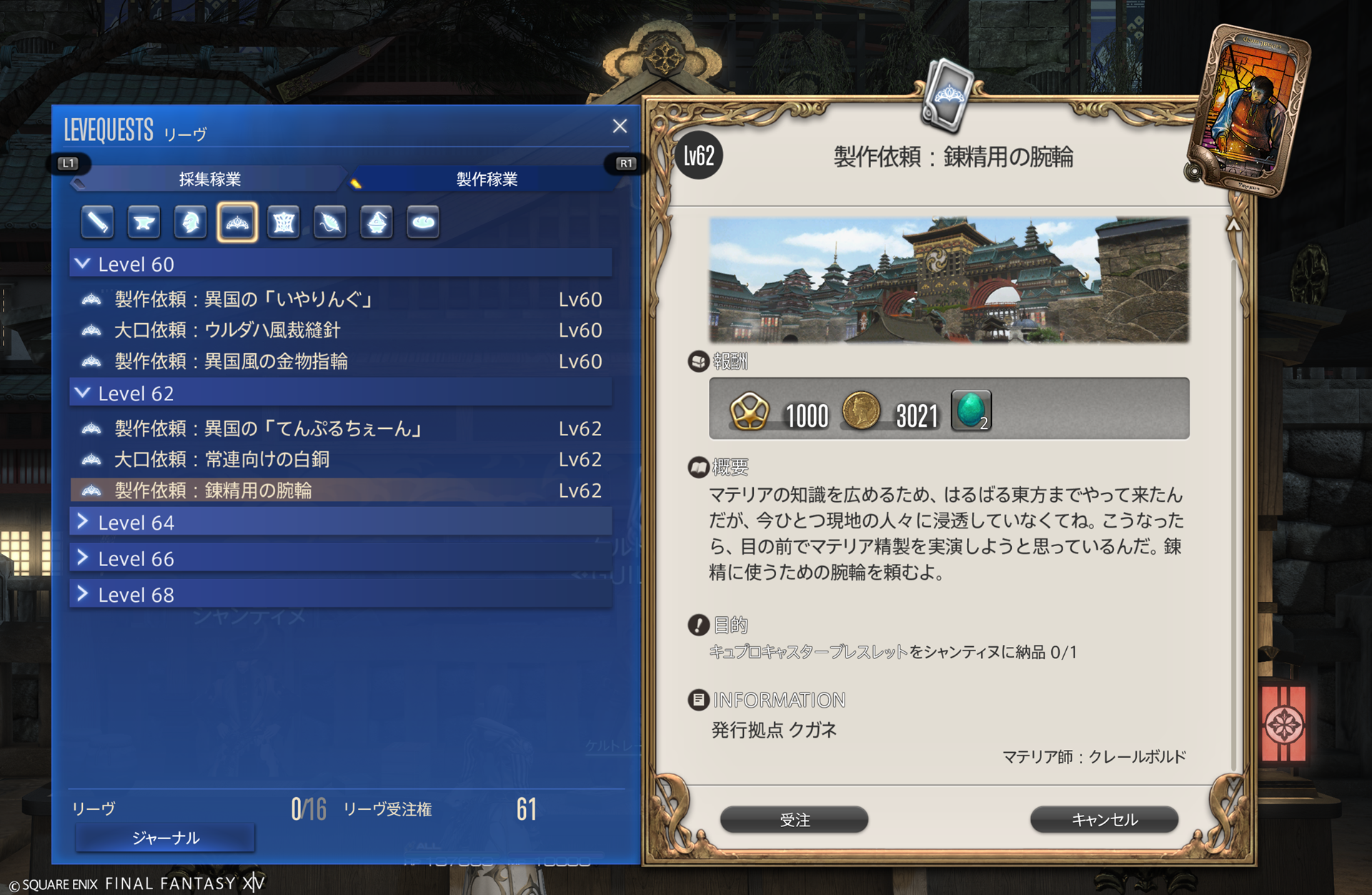Expand the Level 64 leve group
Viewport: 1372px width, 895px height.
tap(341, 523)
